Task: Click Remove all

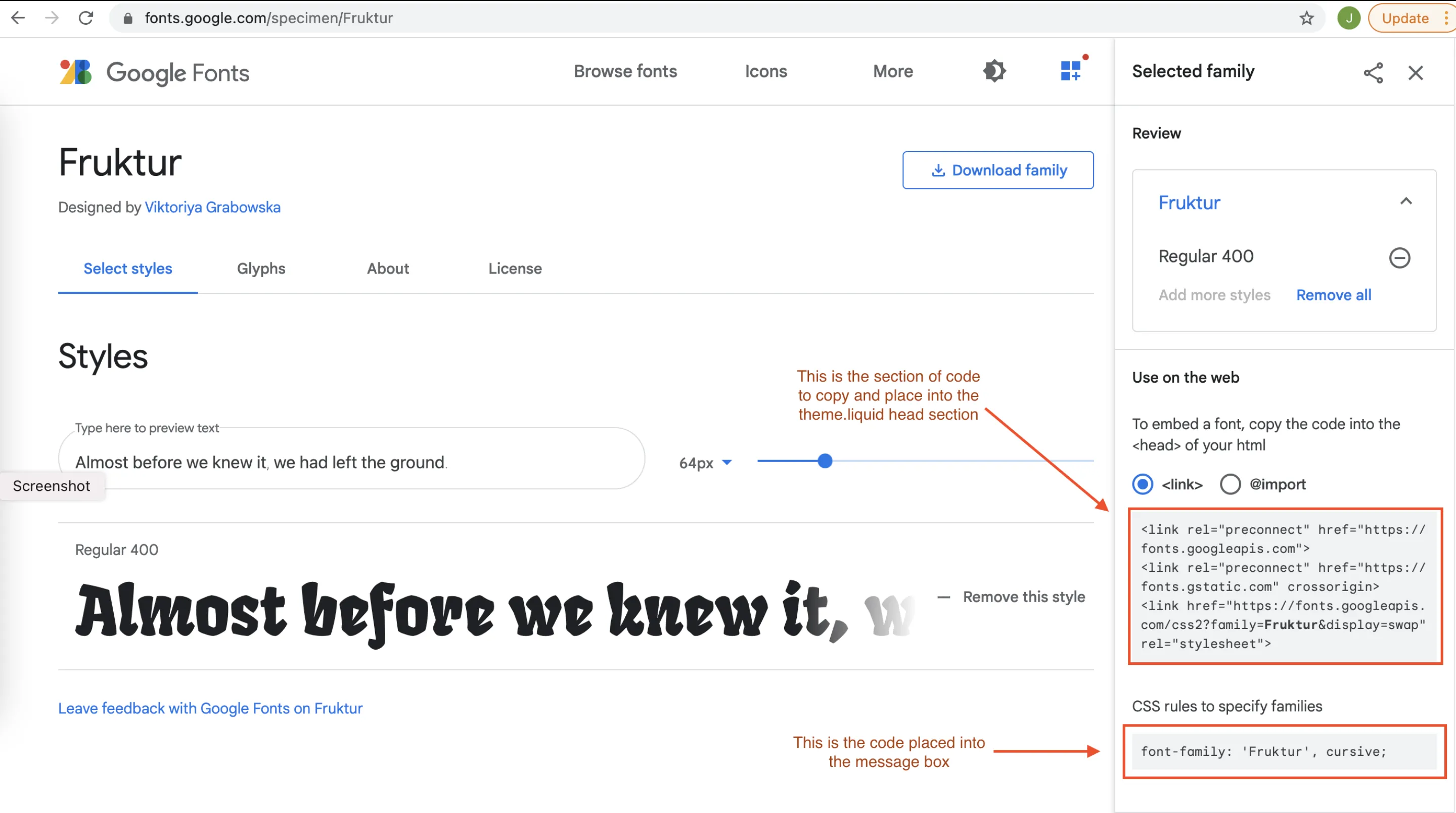Action: pyautogui.click(x=1333, y=295)
